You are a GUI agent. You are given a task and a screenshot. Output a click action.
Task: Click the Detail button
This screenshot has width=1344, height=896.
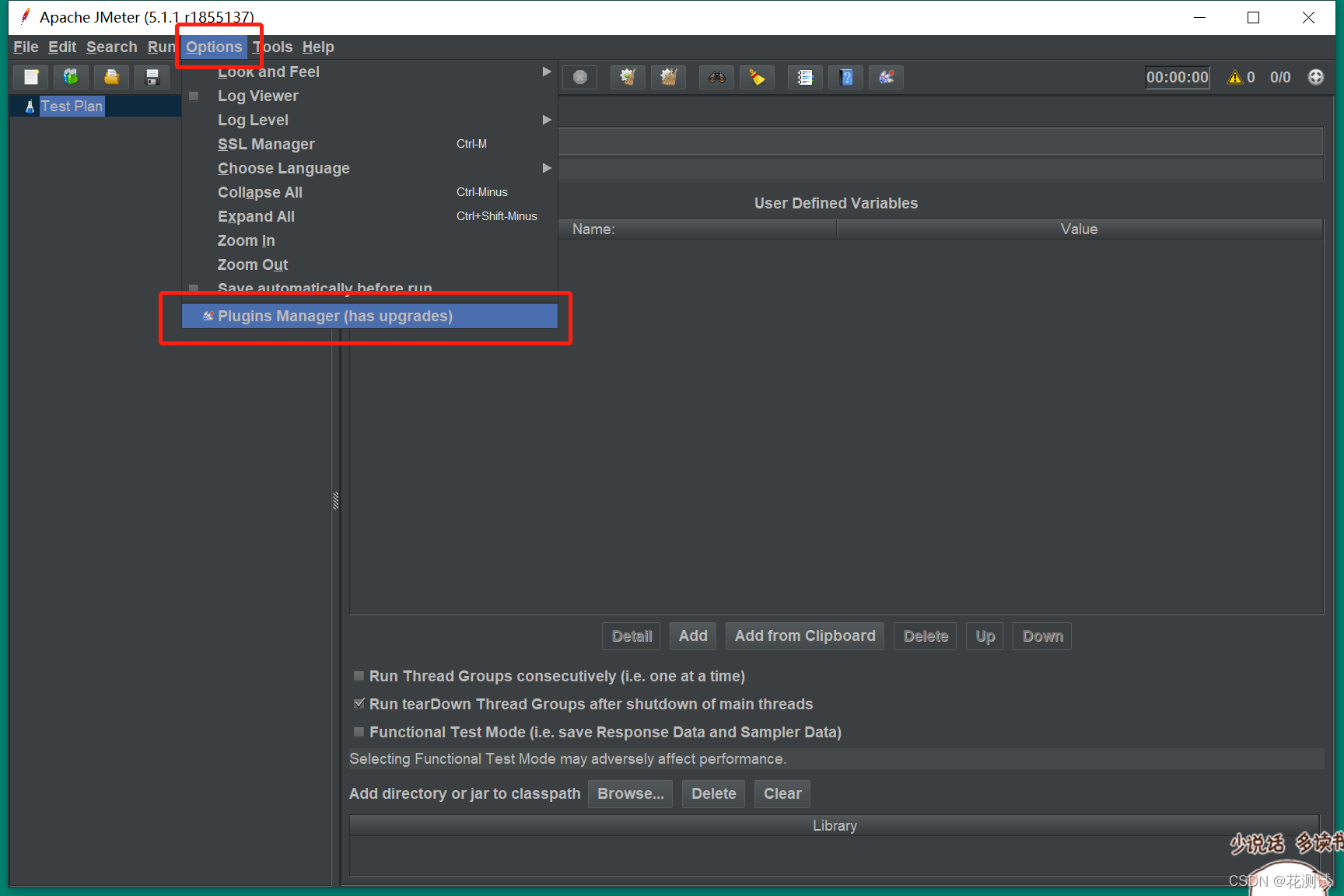click(x=632, y=636)
